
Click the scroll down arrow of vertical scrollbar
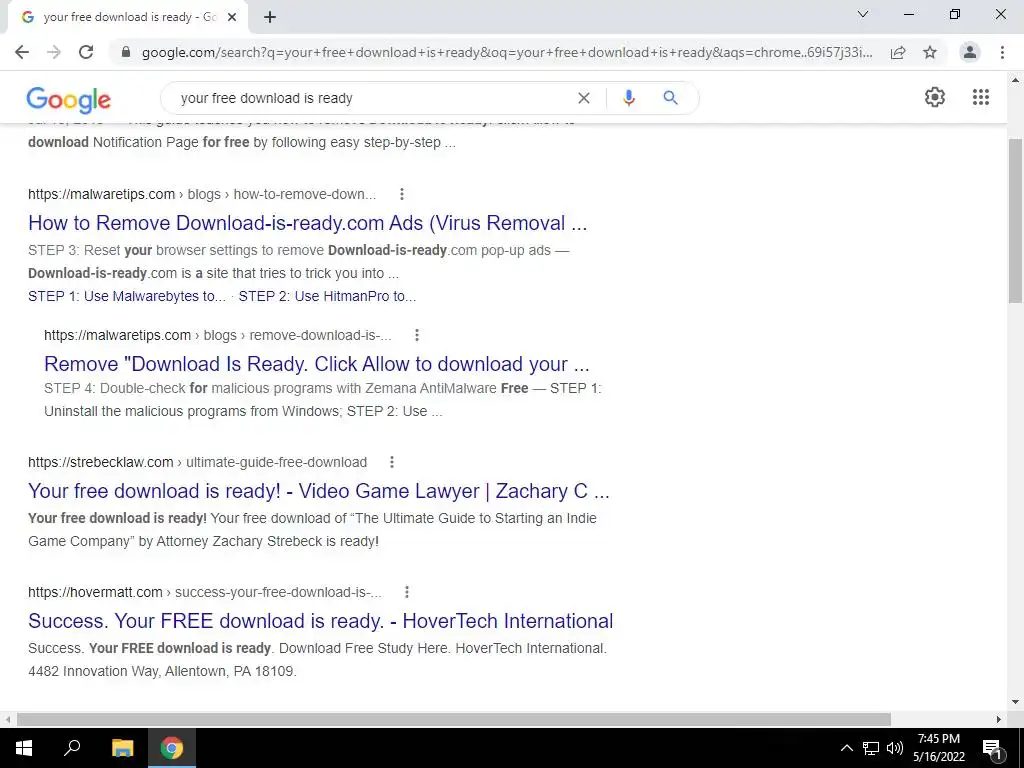point(1015,703)
